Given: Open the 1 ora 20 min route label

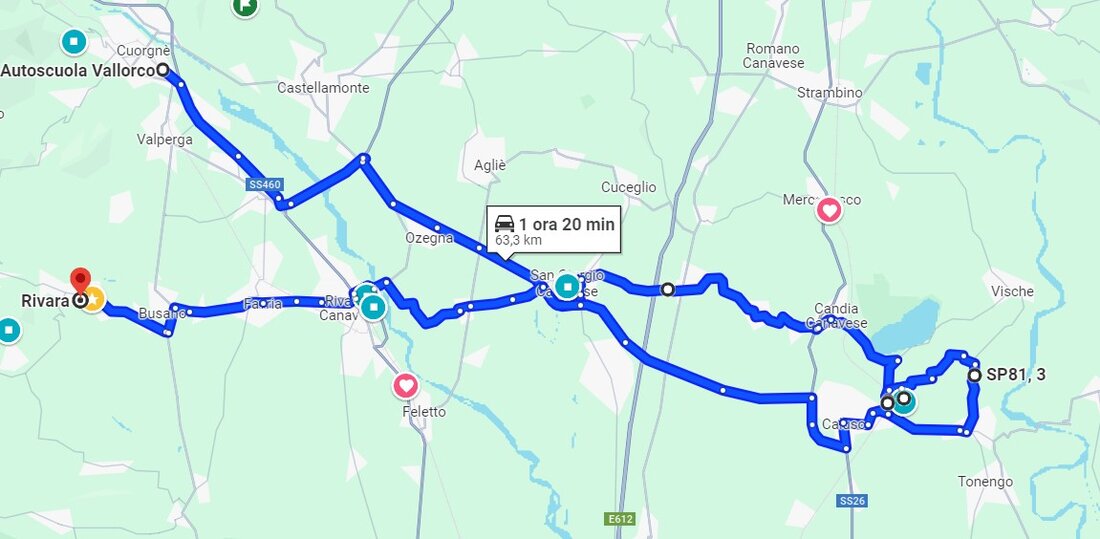Looking at the screenshot, I should pyautogui.click(x=554, y=229).
